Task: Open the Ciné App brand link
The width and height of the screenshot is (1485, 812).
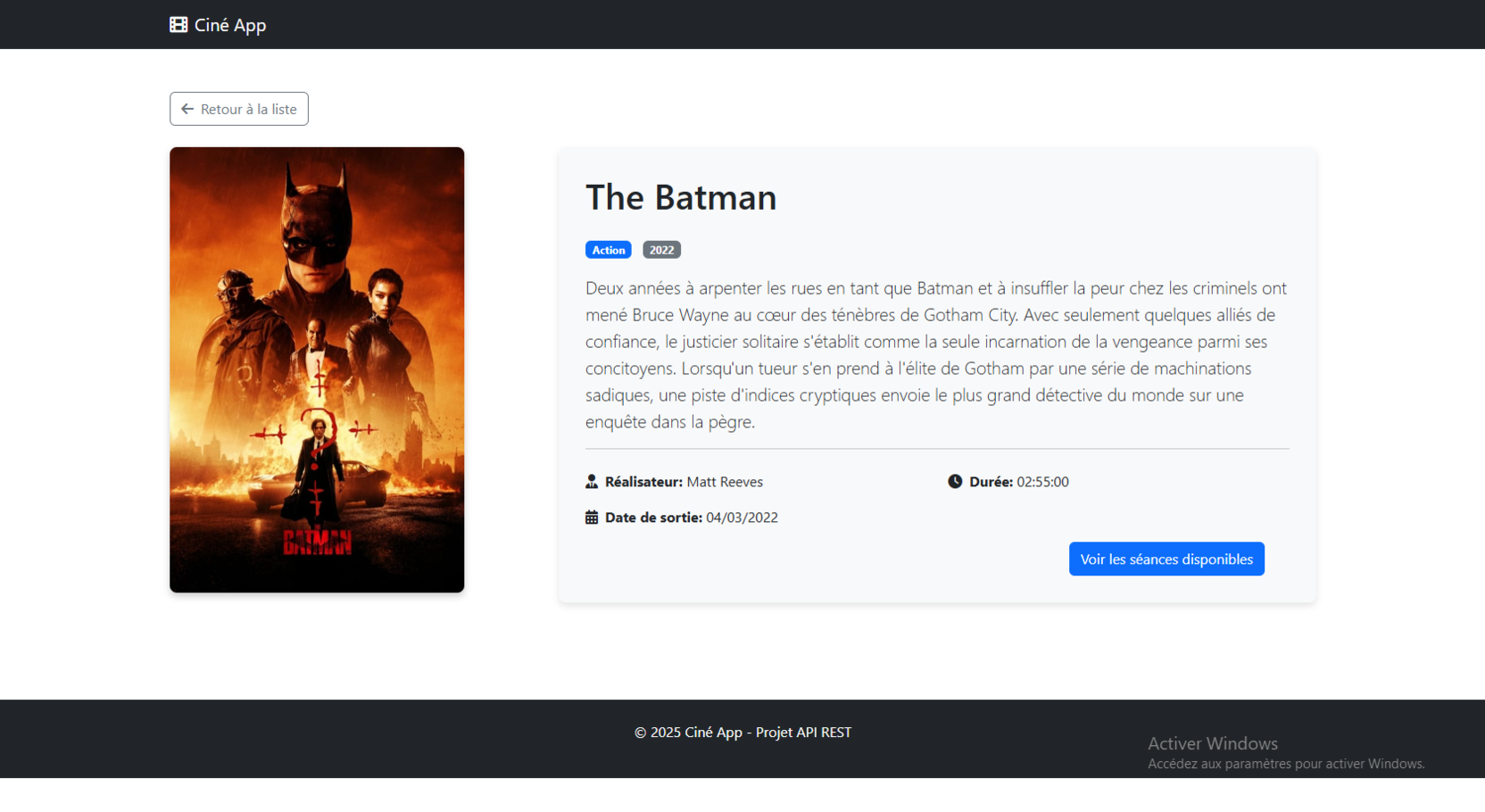Action: [218, 25]
